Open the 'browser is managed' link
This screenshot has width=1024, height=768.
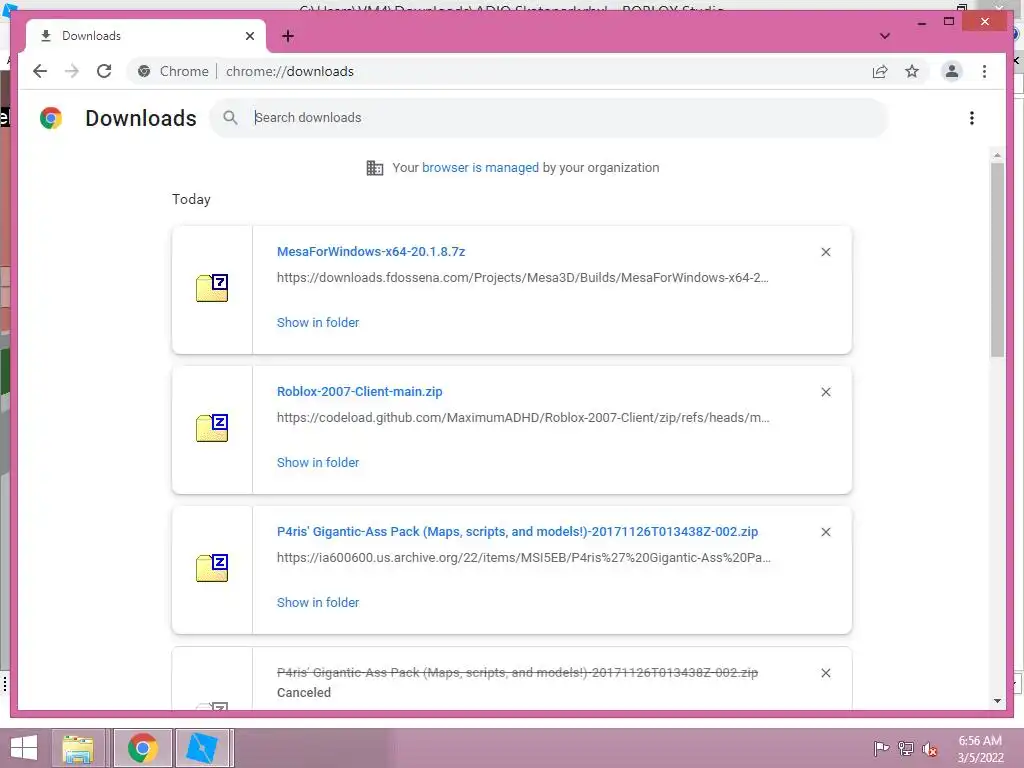coord(480,168)
